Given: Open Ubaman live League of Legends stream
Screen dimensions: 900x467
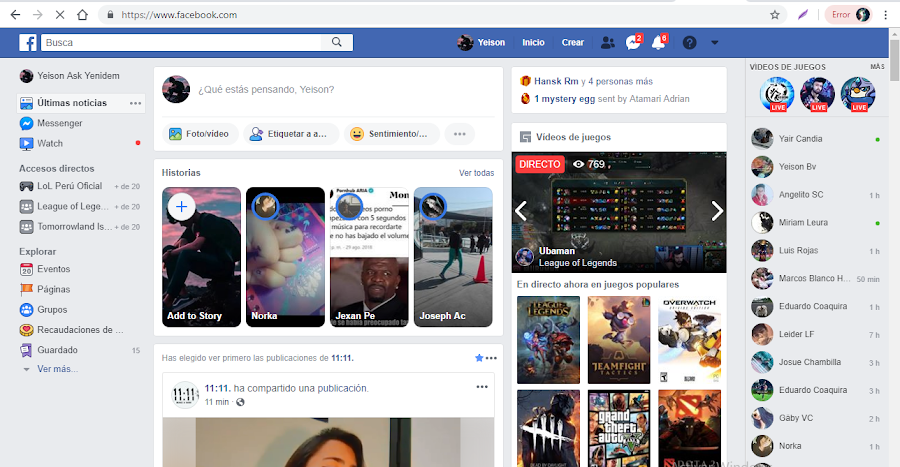Looking at the screenshot, I should pyautogui.click(x=619, y=212).
